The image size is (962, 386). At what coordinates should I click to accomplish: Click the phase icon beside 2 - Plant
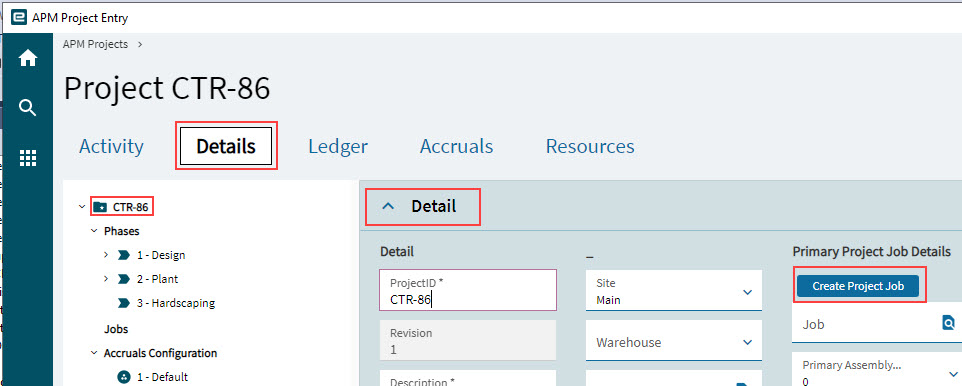(124, 279)
